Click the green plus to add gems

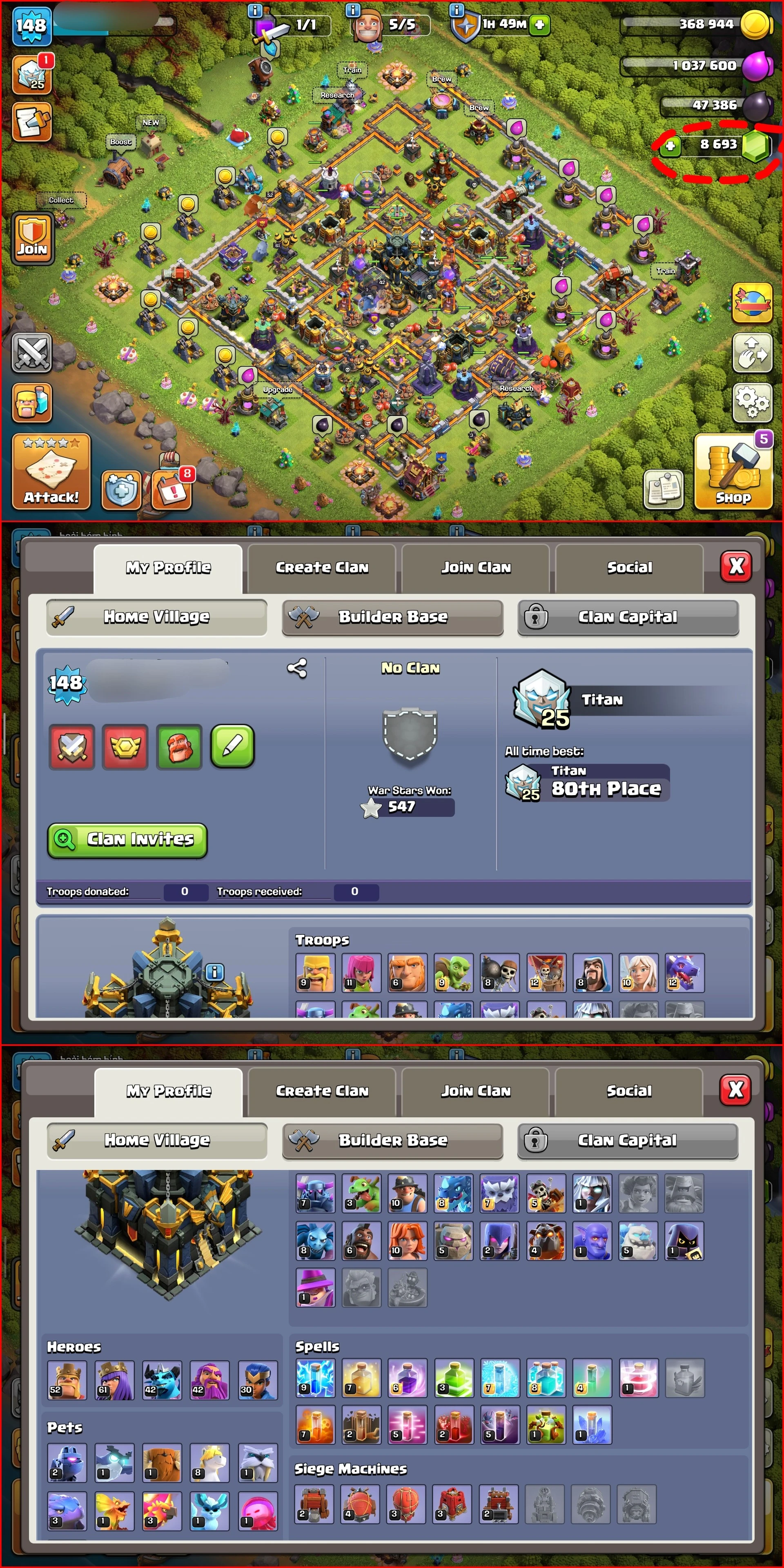tap(670, 145)
